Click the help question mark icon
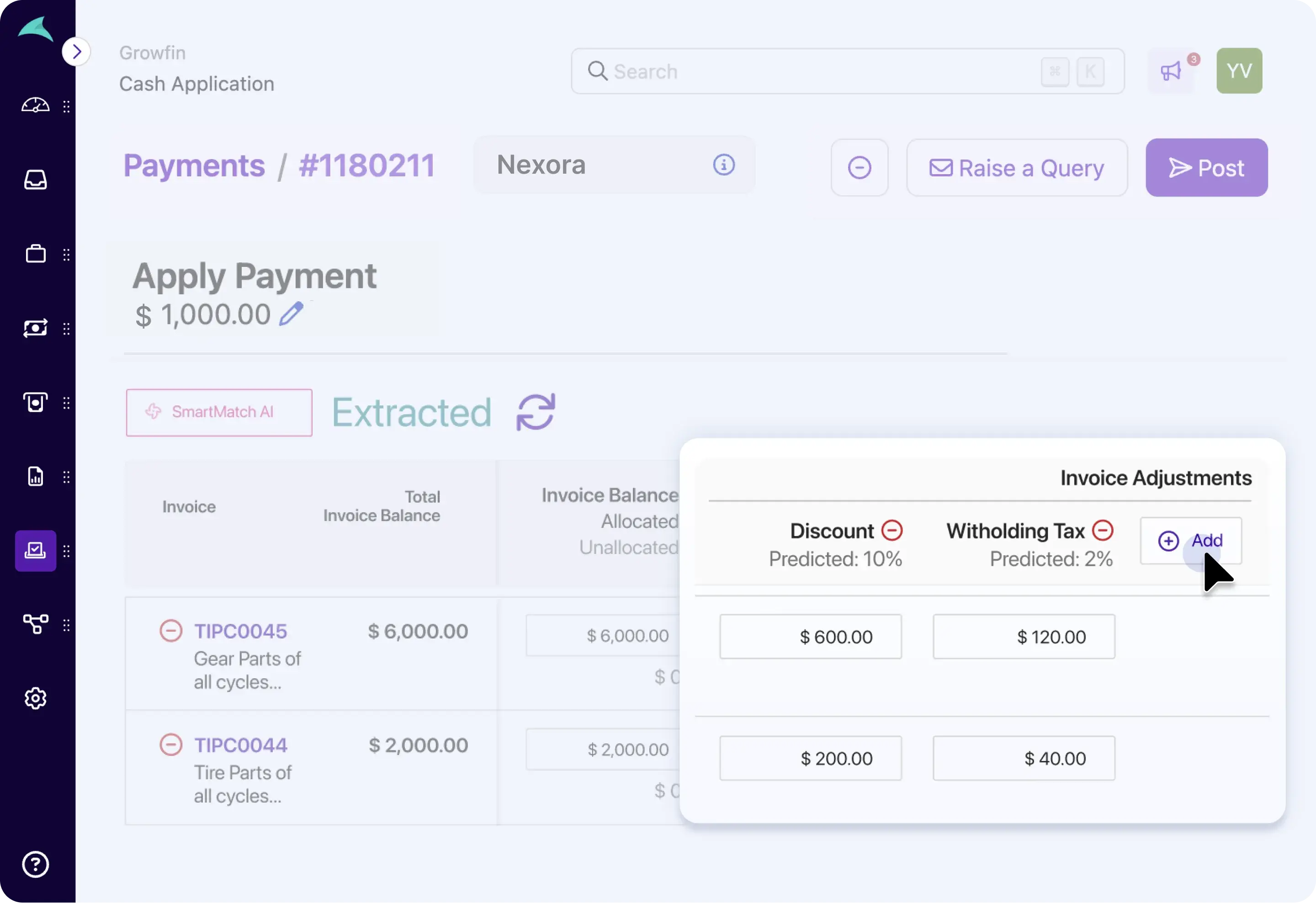 [x=35, y=864]
